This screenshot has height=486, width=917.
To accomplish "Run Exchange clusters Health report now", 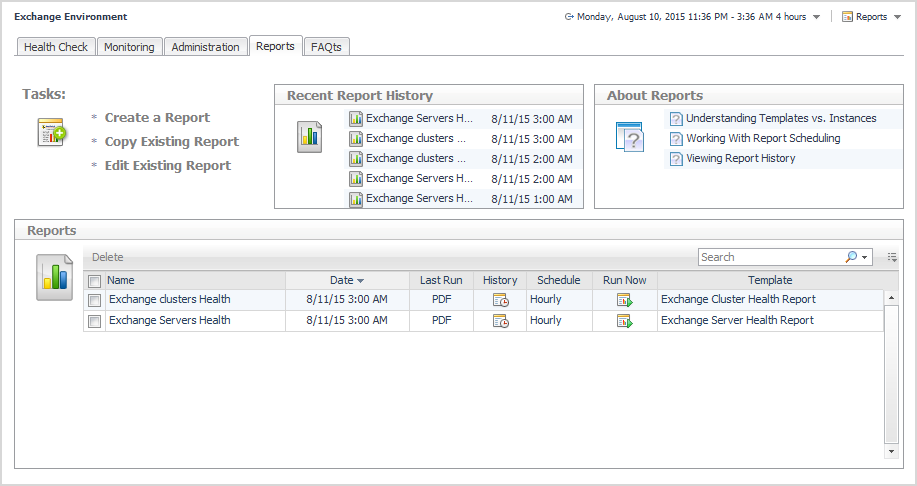I will (x=624, y=300).
